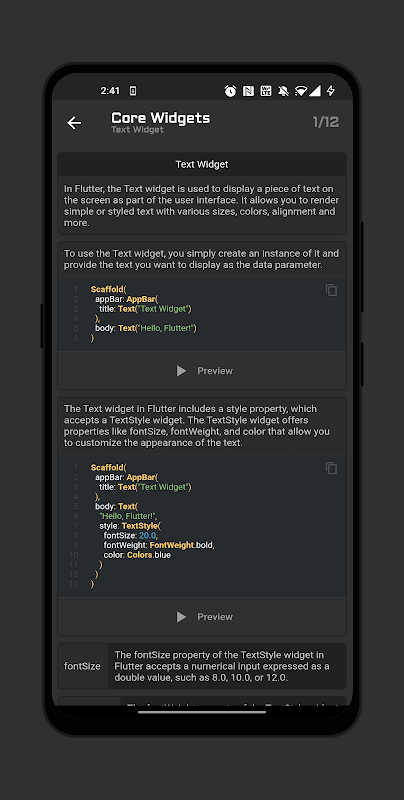
Task: Open first Preview button label
Action: pos(215,371)
